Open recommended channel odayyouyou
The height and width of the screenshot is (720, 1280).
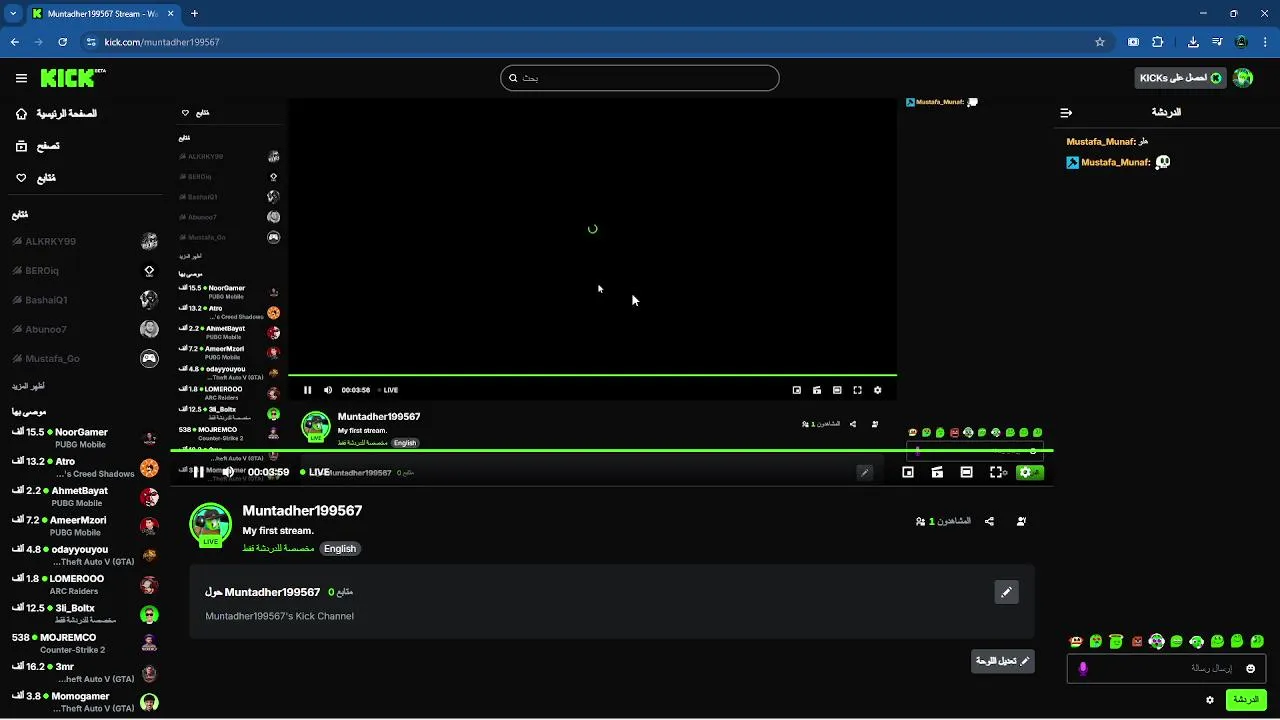tap(85, 555)
